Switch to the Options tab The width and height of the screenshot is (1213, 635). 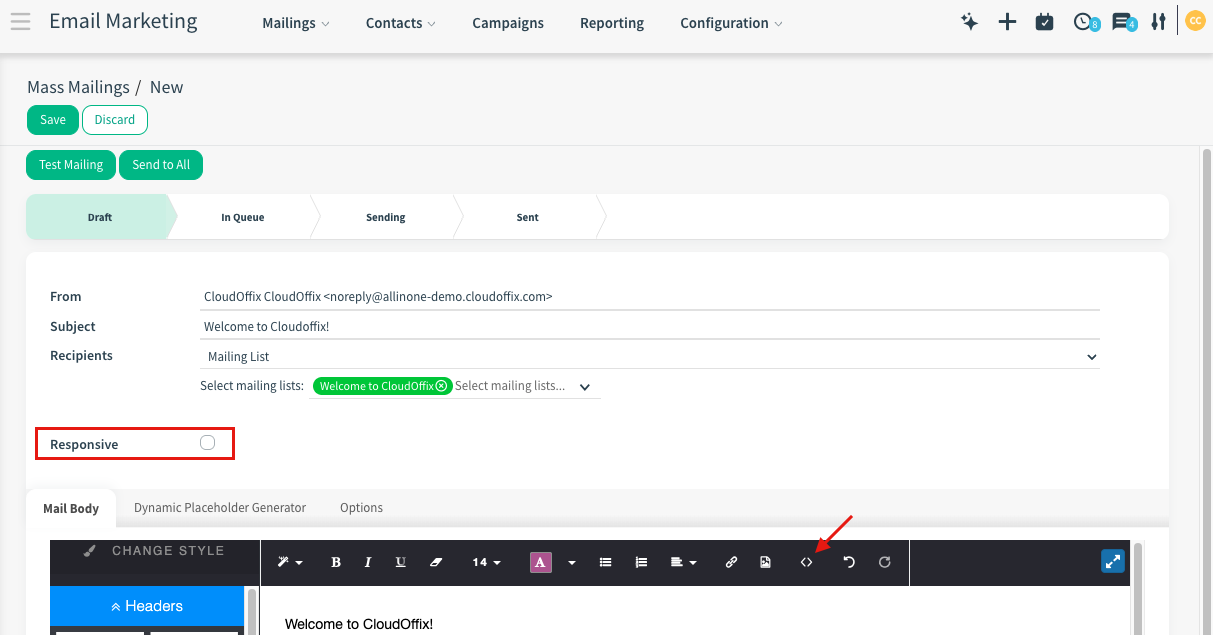[x=361, y=508]
